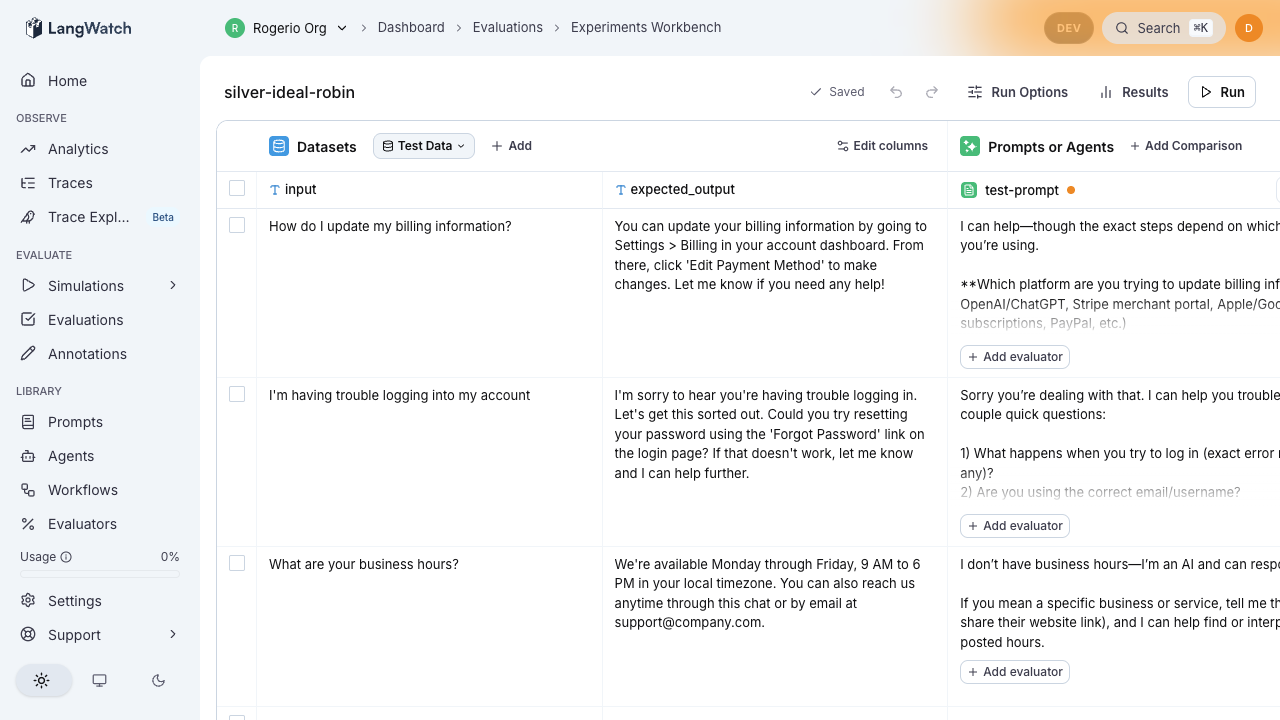Open Settings gear icon in sidebar
Viewport: 1280px width, 720px height.
[28, 601]
